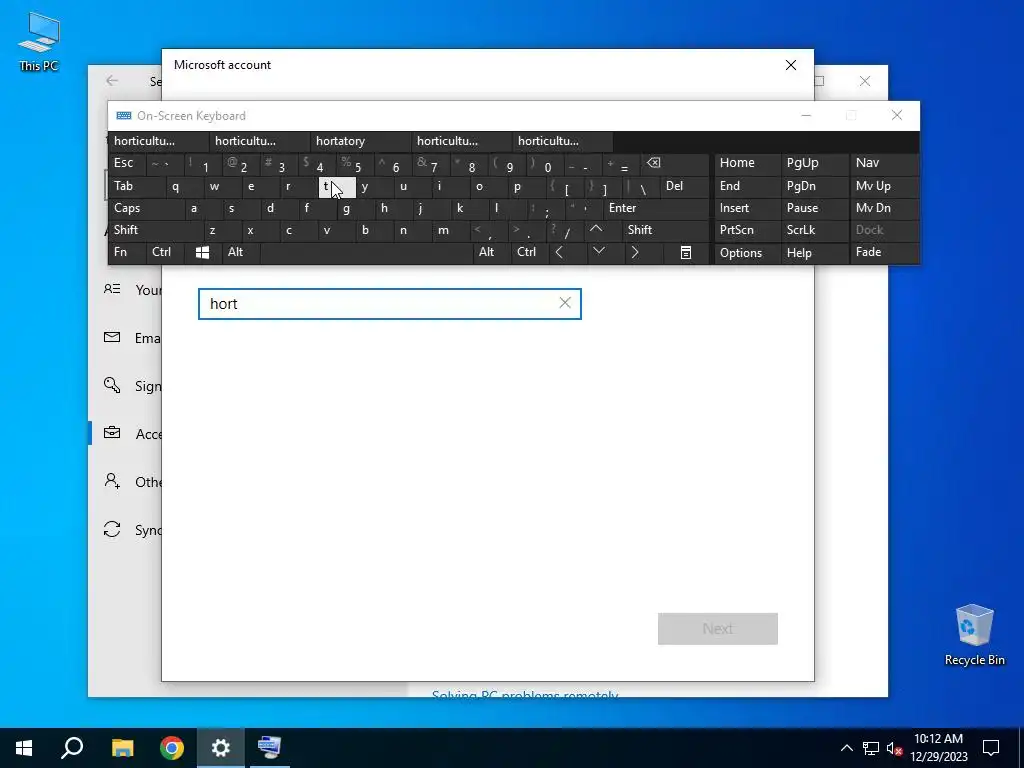This screenshot has width=1024, height=768.
Task: Click the PrtScn key on the keyboard
Action: tap(746, 230)
